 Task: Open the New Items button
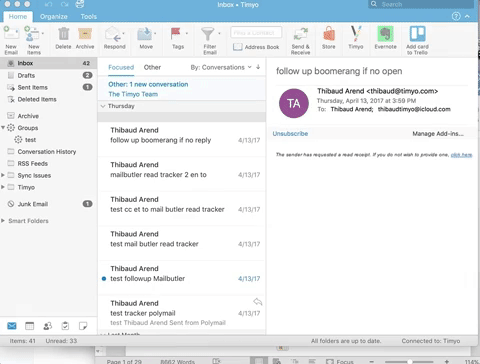[33, 40]
